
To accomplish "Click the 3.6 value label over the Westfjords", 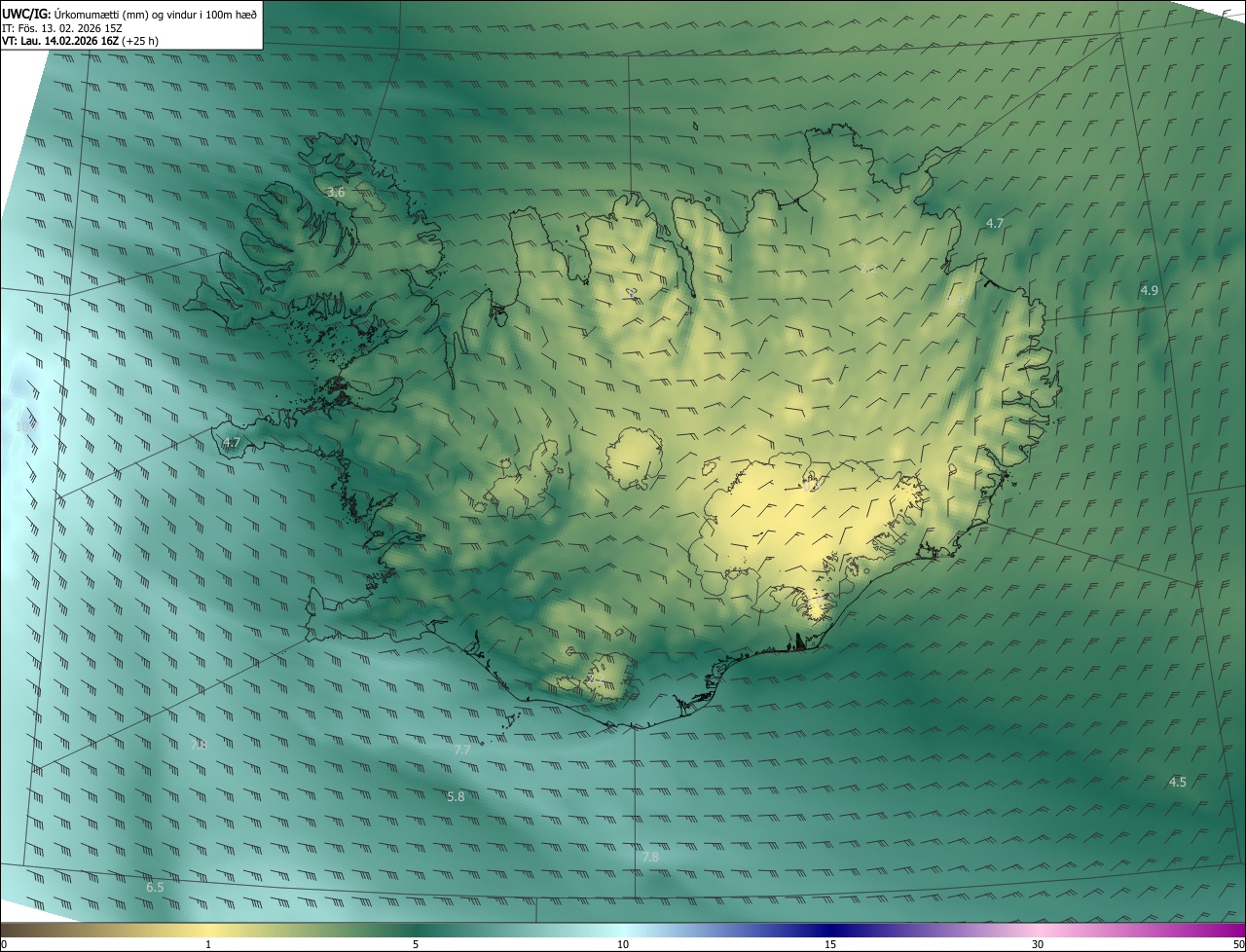I will pos(336,193).
